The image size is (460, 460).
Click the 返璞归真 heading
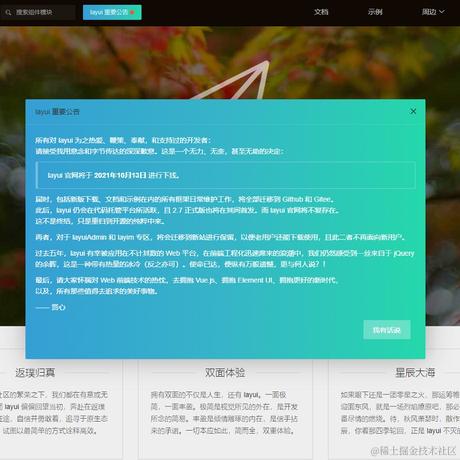[x=35, y=372]
